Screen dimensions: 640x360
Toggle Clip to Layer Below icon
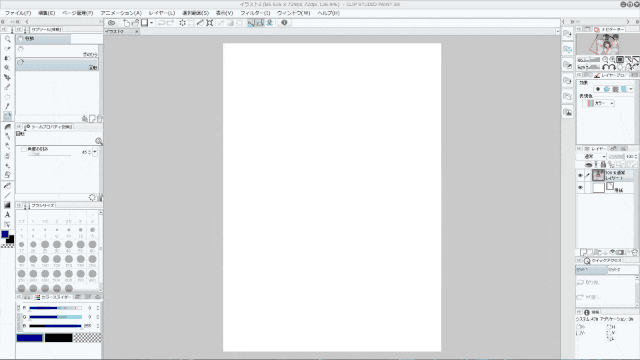(588, 164)
